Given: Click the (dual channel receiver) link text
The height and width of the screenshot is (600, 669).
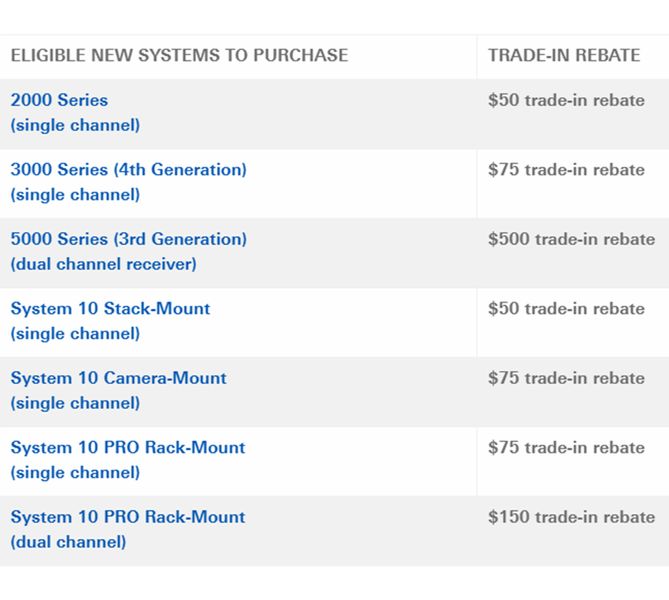Looking at the screenshot, I should point(104,264).
